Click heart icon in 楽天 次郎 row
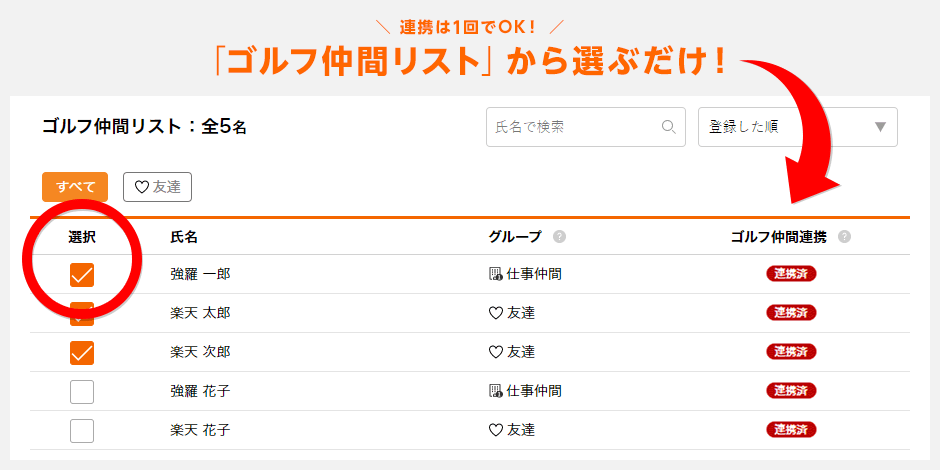 tap(496, 352)
